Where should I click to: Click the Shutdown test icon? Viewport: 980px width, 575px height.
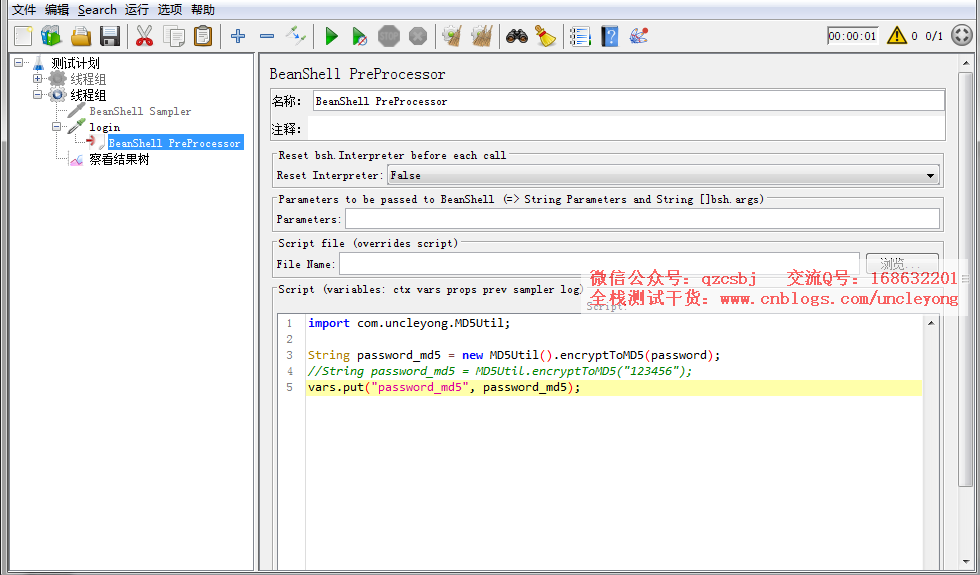click(x=418, y=36)
